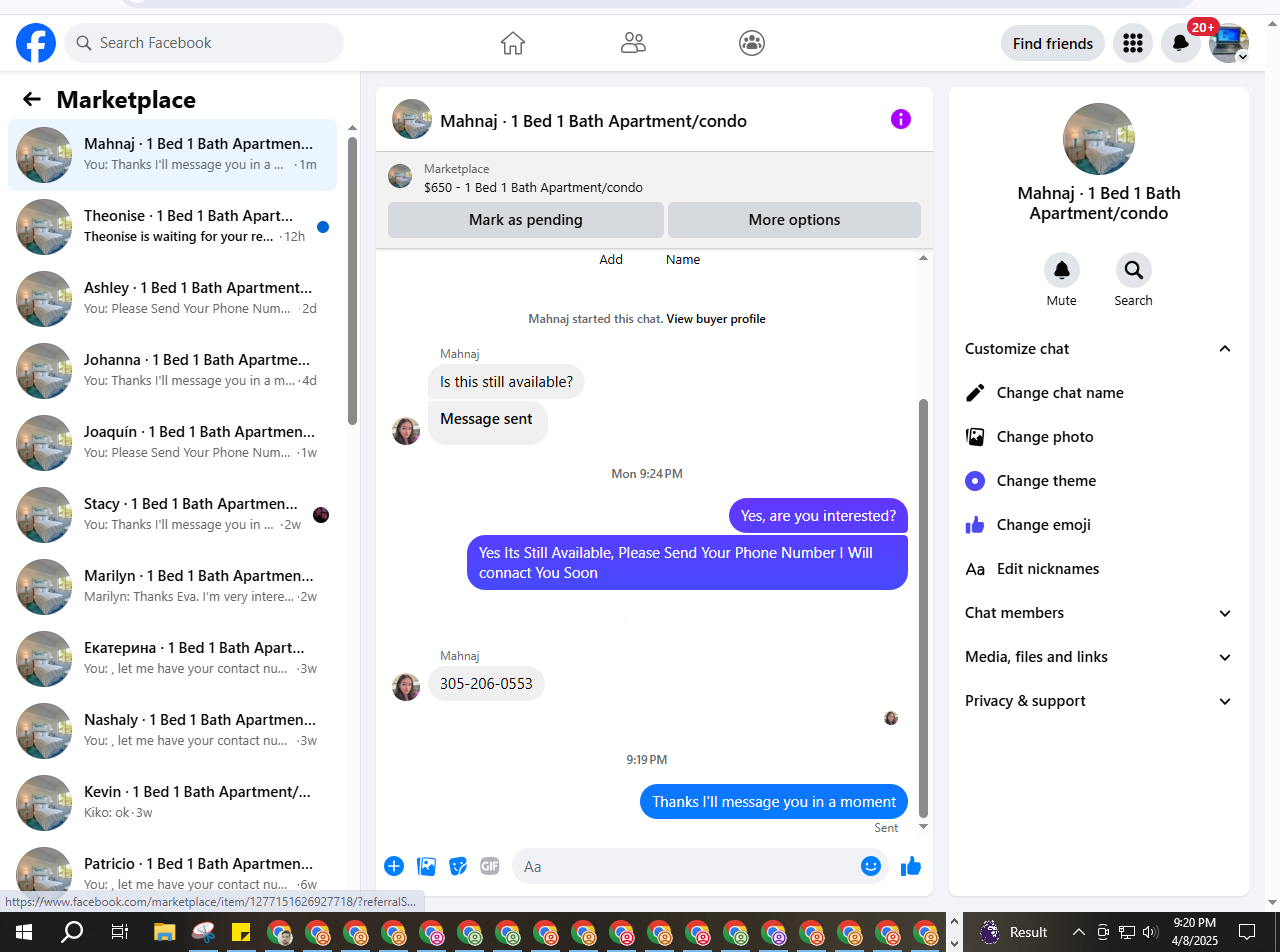Open Theonise conversation in list
The width and height of the screenshot is (1280, 952).
pos(172,227)
